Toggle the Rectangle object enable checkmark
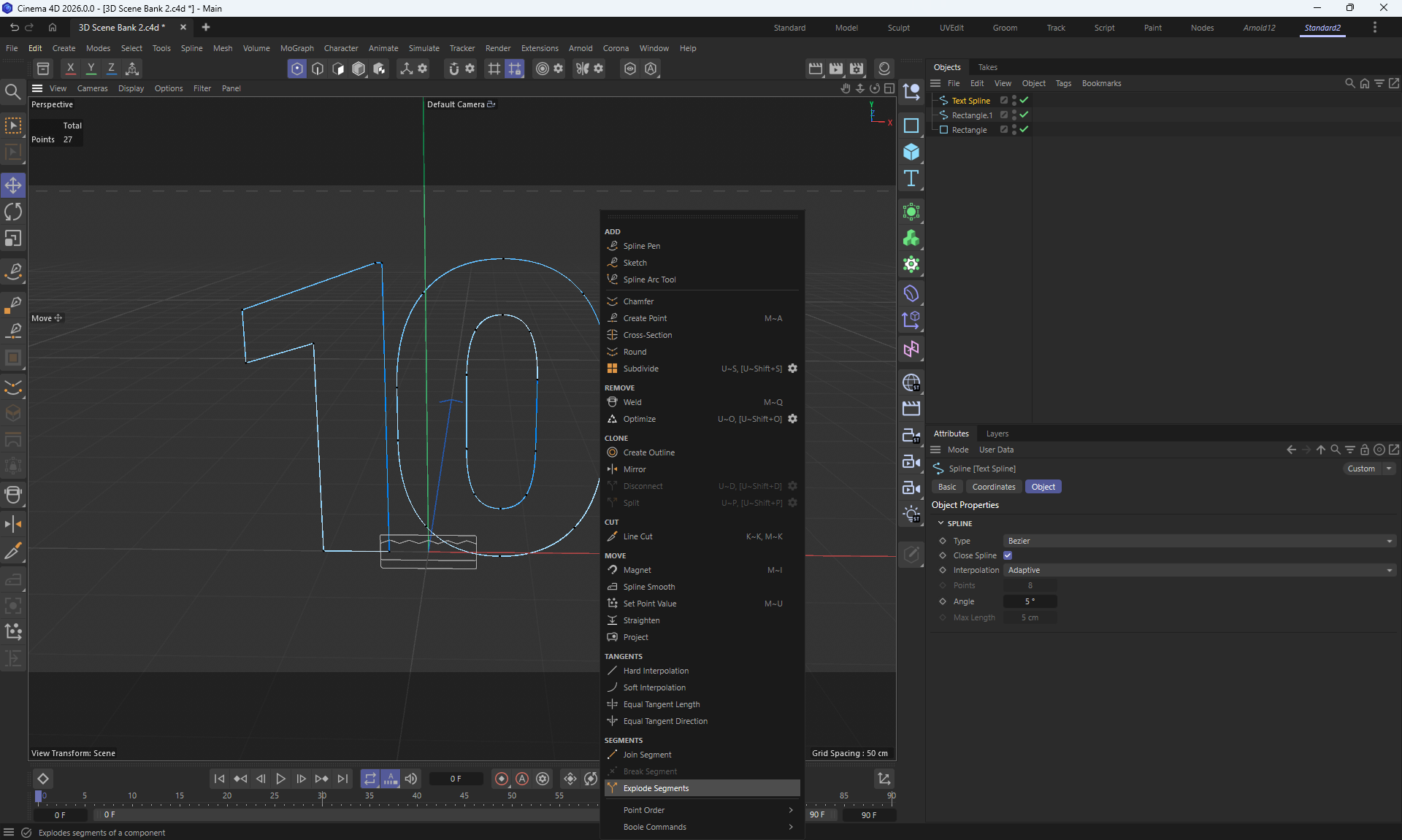 coord(1024,129)
